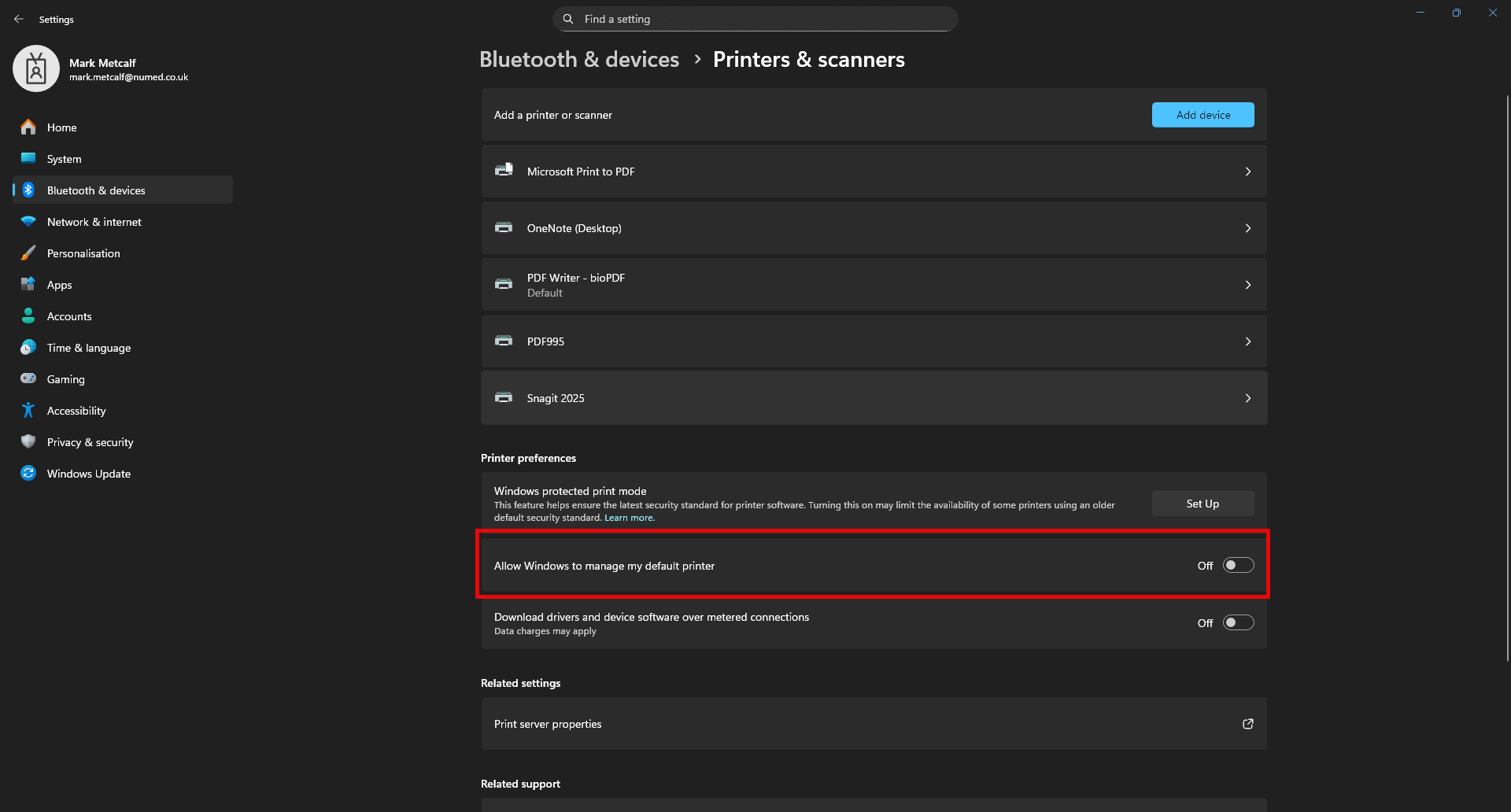Image resolution: width=1511 pixels, height=812 pixels.
Task: Click the Network & internet Wi-Fi icon
Action: tap(28, 222)
